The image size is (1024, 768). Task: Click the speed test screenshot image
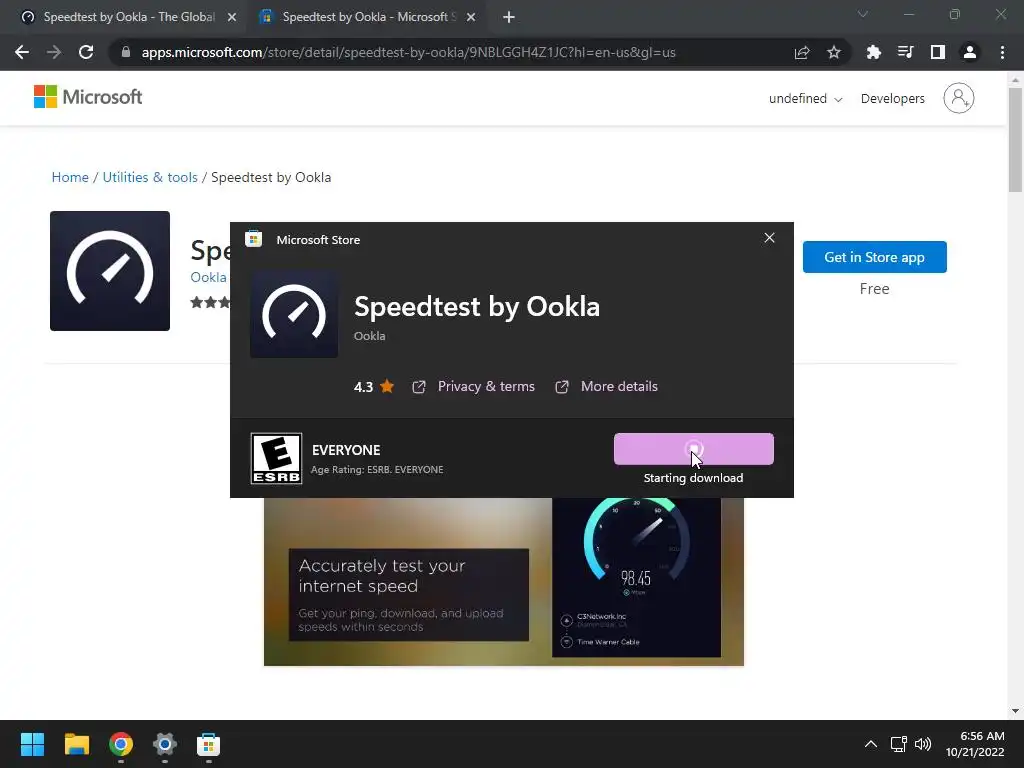pos(504,581)
